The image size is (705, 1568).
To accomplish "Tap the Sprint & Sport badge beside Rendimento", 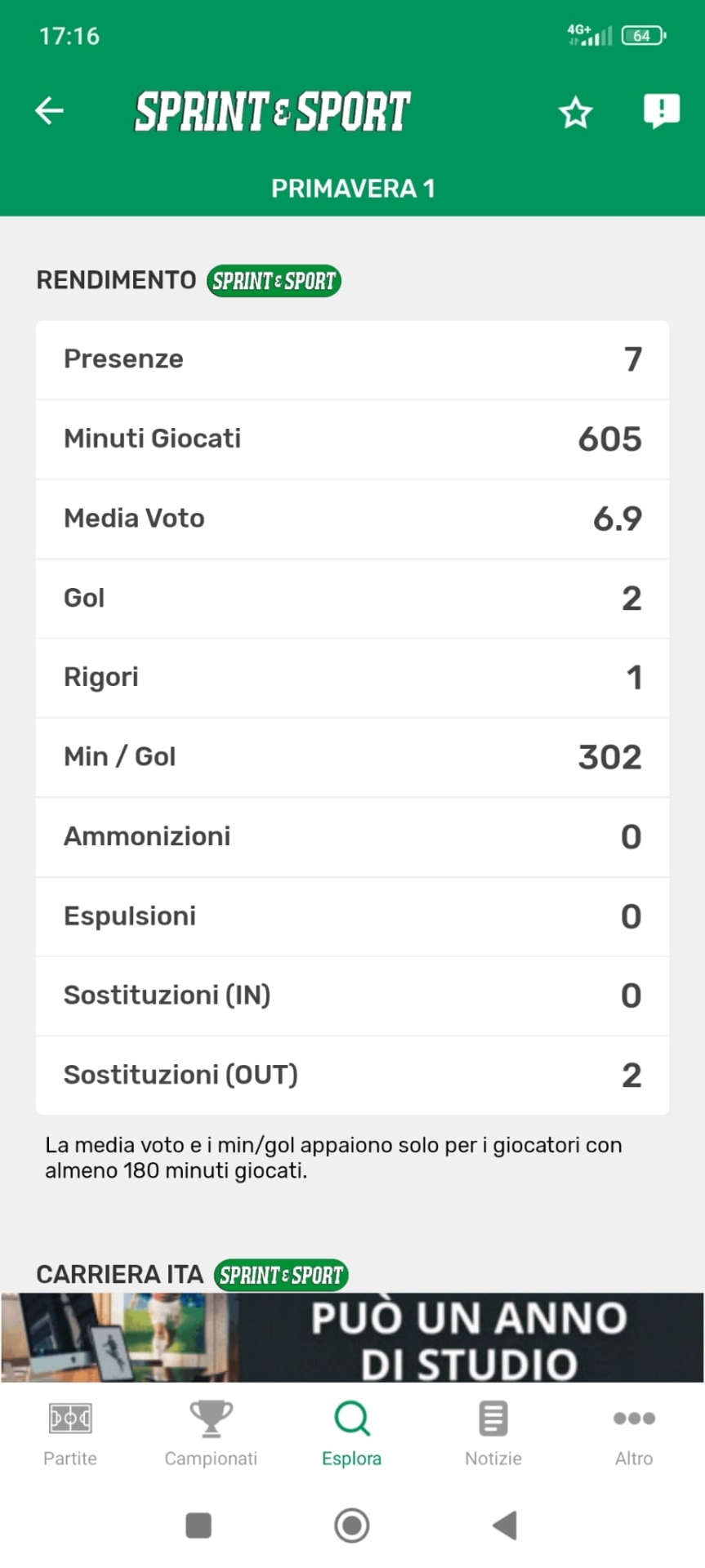I will 274,281.
